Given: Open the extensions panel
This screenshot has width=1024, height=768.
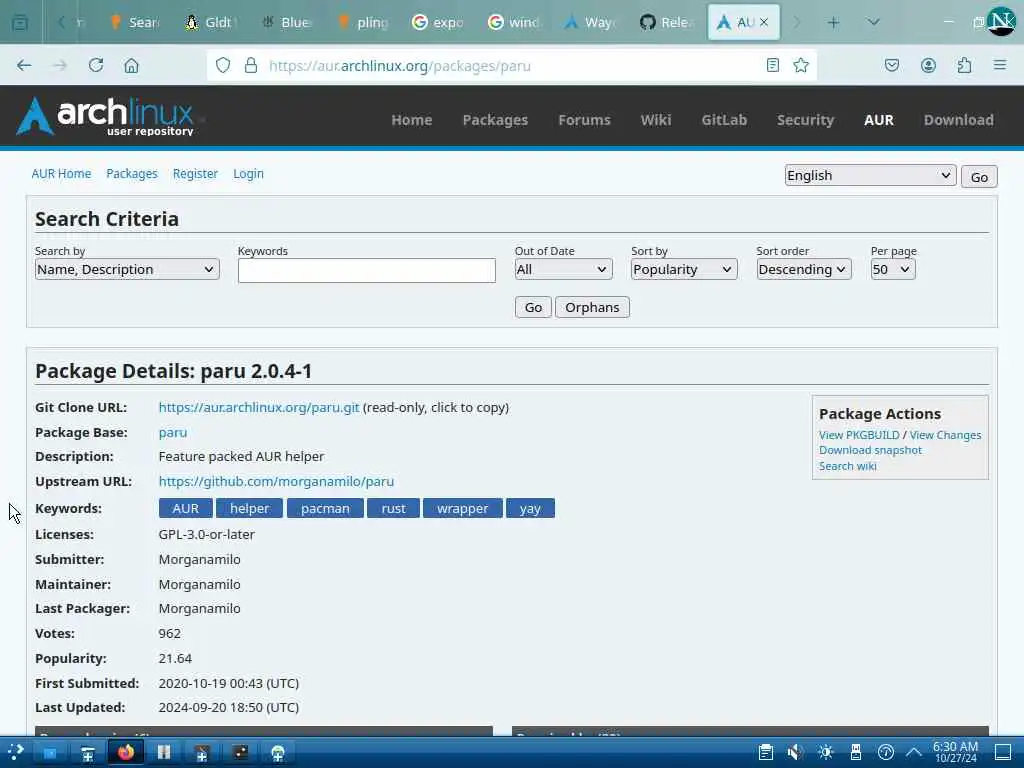Looking at the screenshot, I should click(964, 65).
